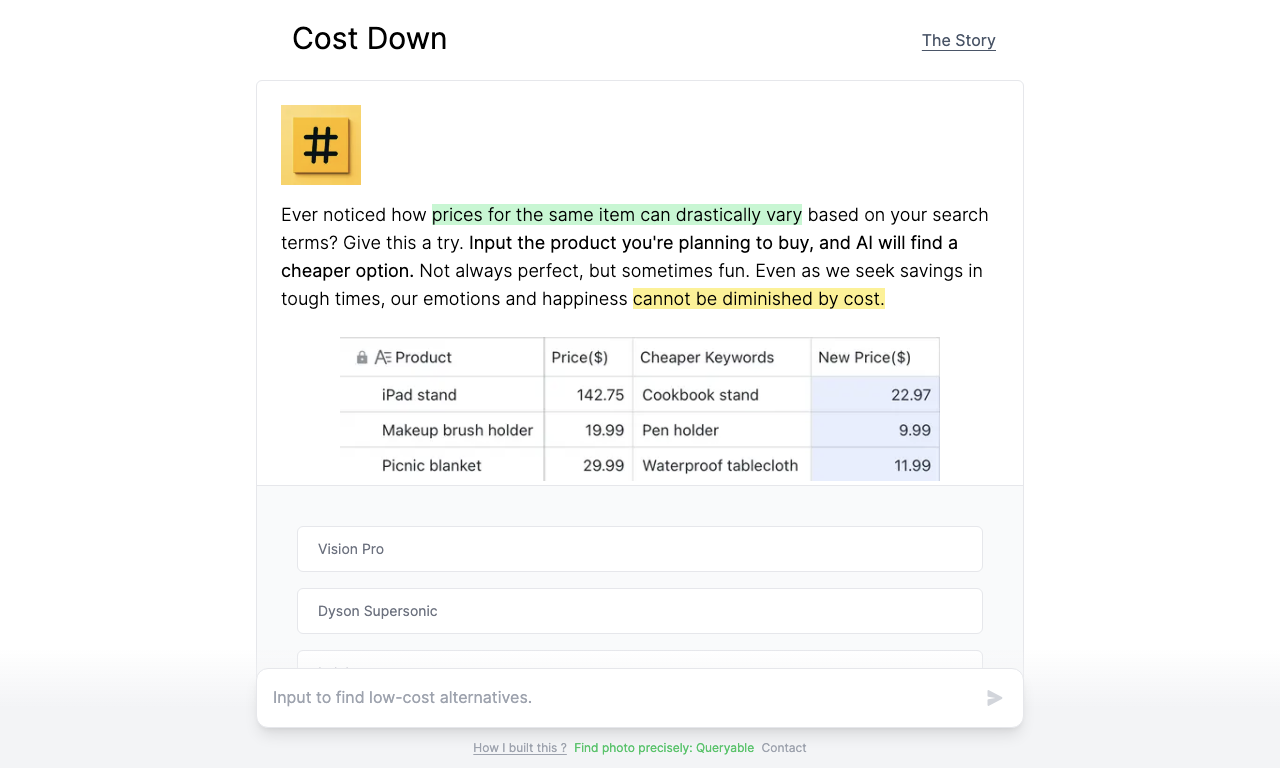
Task: Click the yellow hashtag logo icon
Action: [321, 145]
